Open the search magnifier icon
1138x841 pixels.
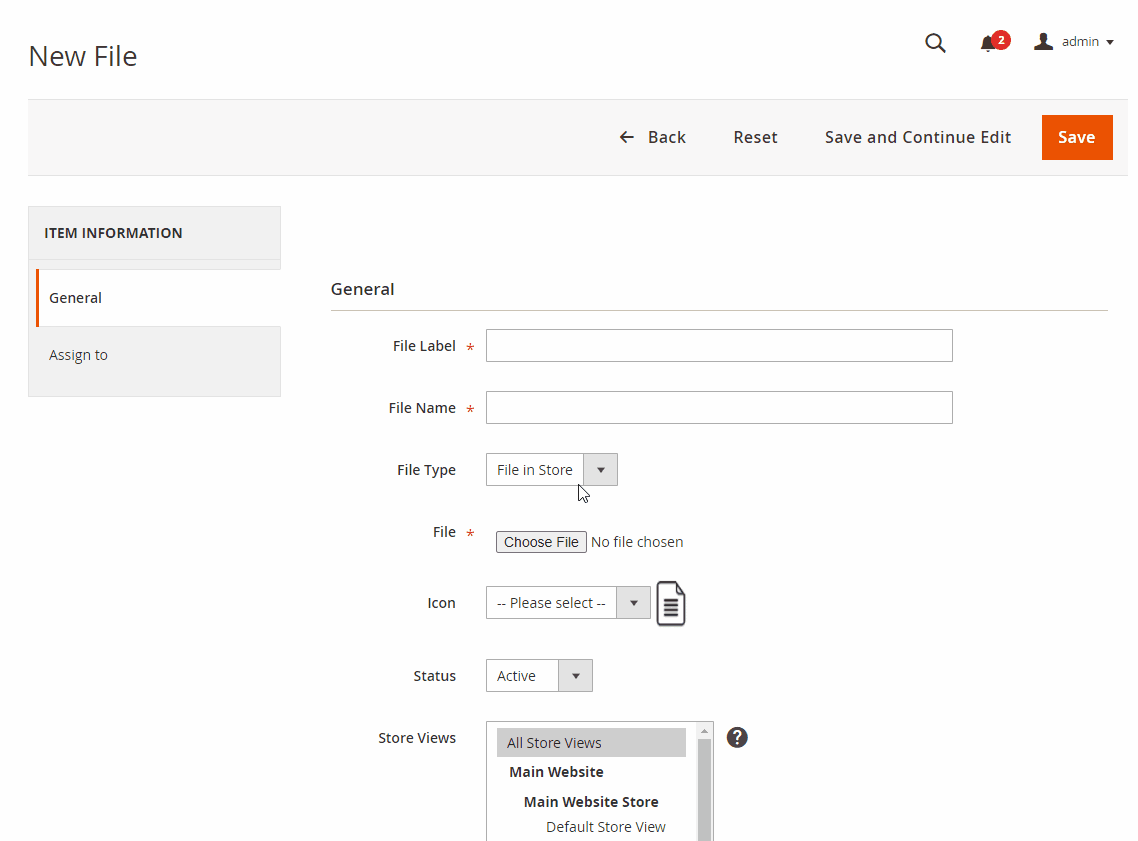935,43
